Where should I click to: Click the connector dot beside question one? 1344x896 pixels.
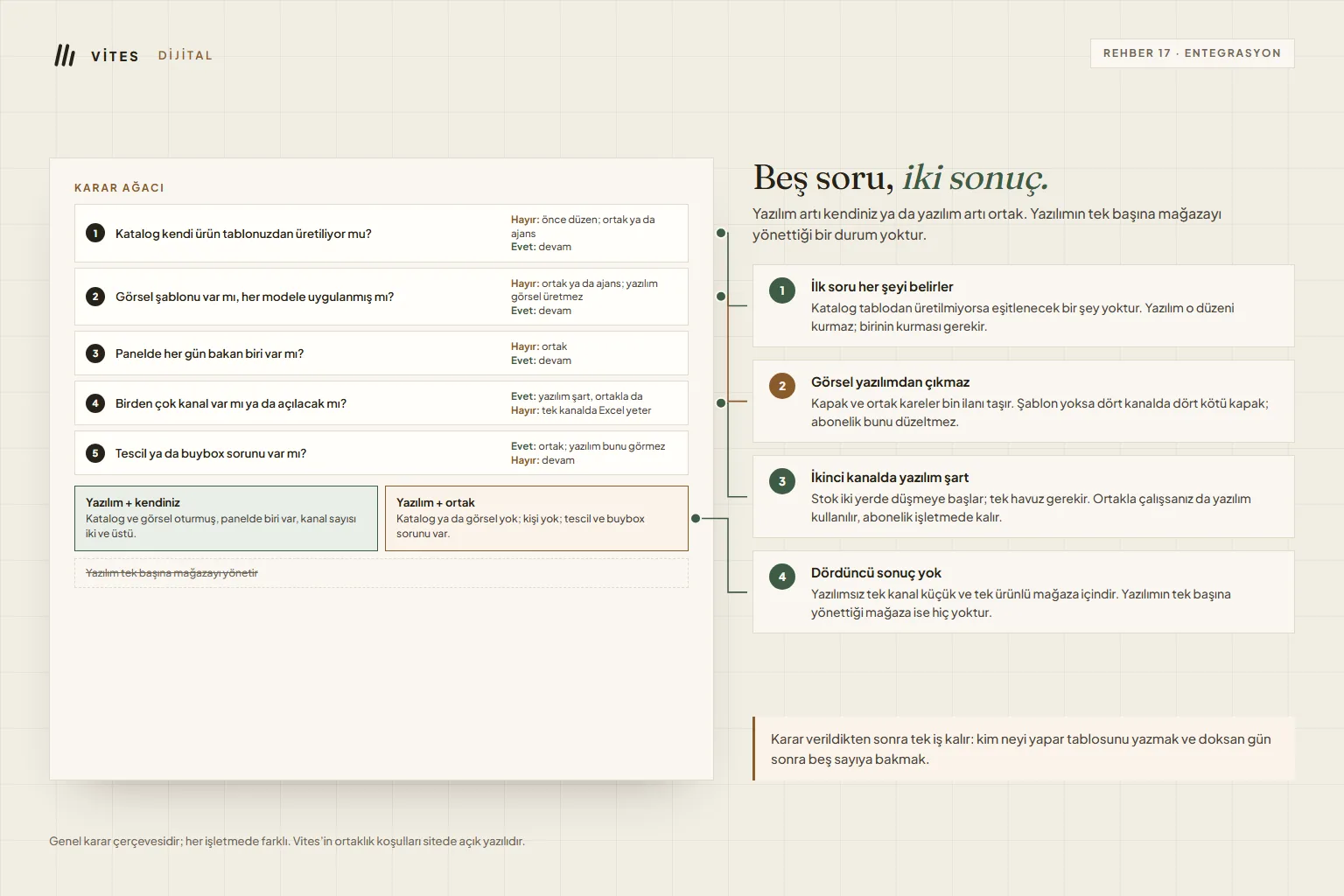coord(721,234)
